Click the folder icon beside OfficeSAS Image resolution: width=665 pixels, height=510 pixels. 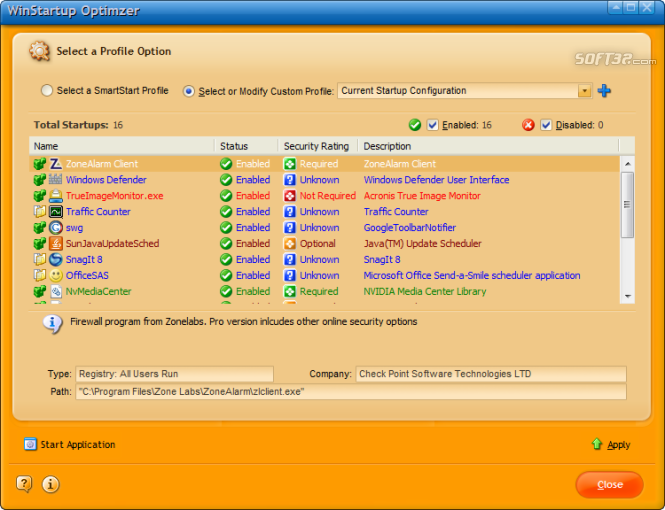(39, 276)
